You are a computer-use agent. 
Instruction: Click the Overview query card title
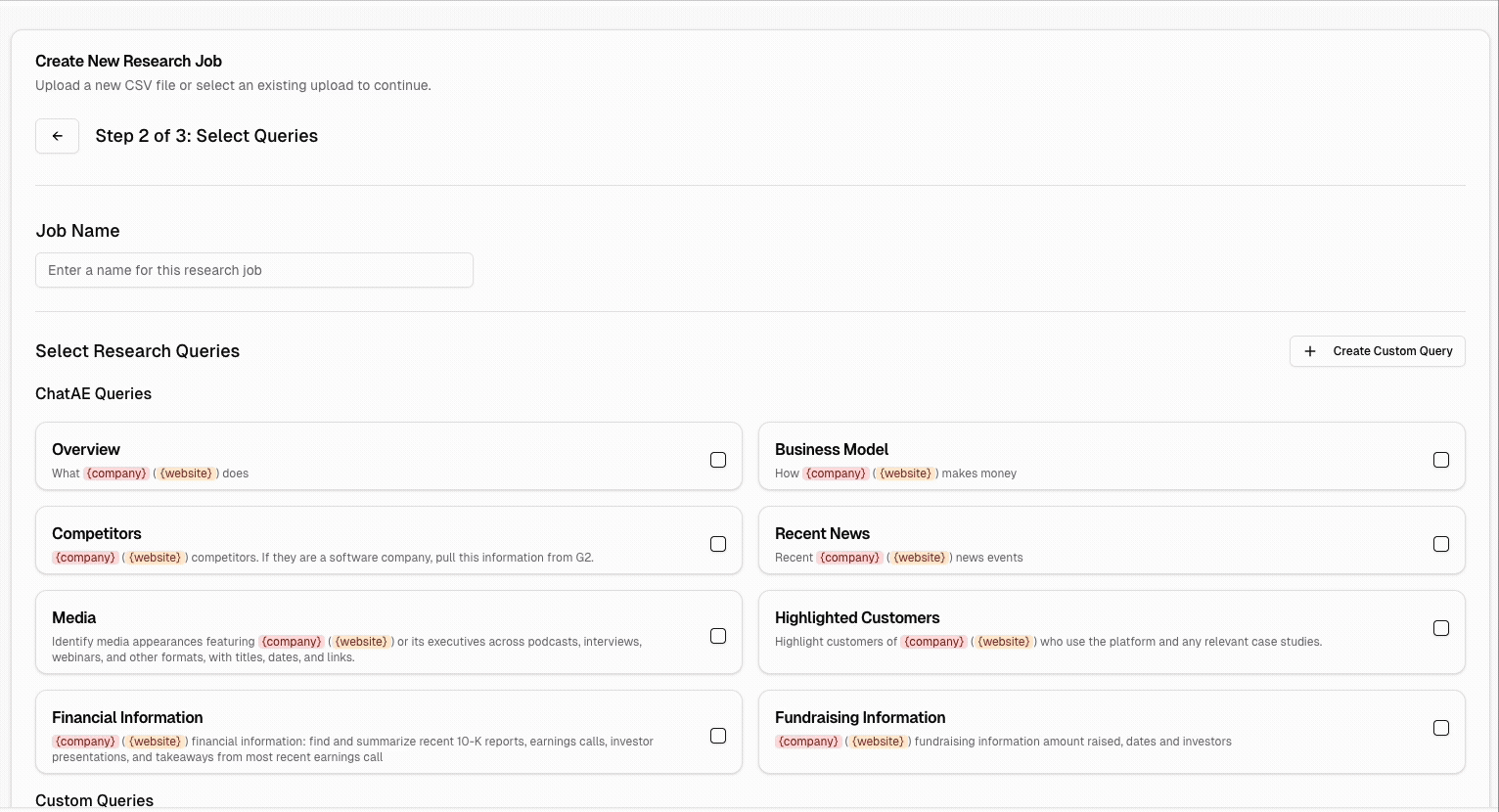[86, 450]
